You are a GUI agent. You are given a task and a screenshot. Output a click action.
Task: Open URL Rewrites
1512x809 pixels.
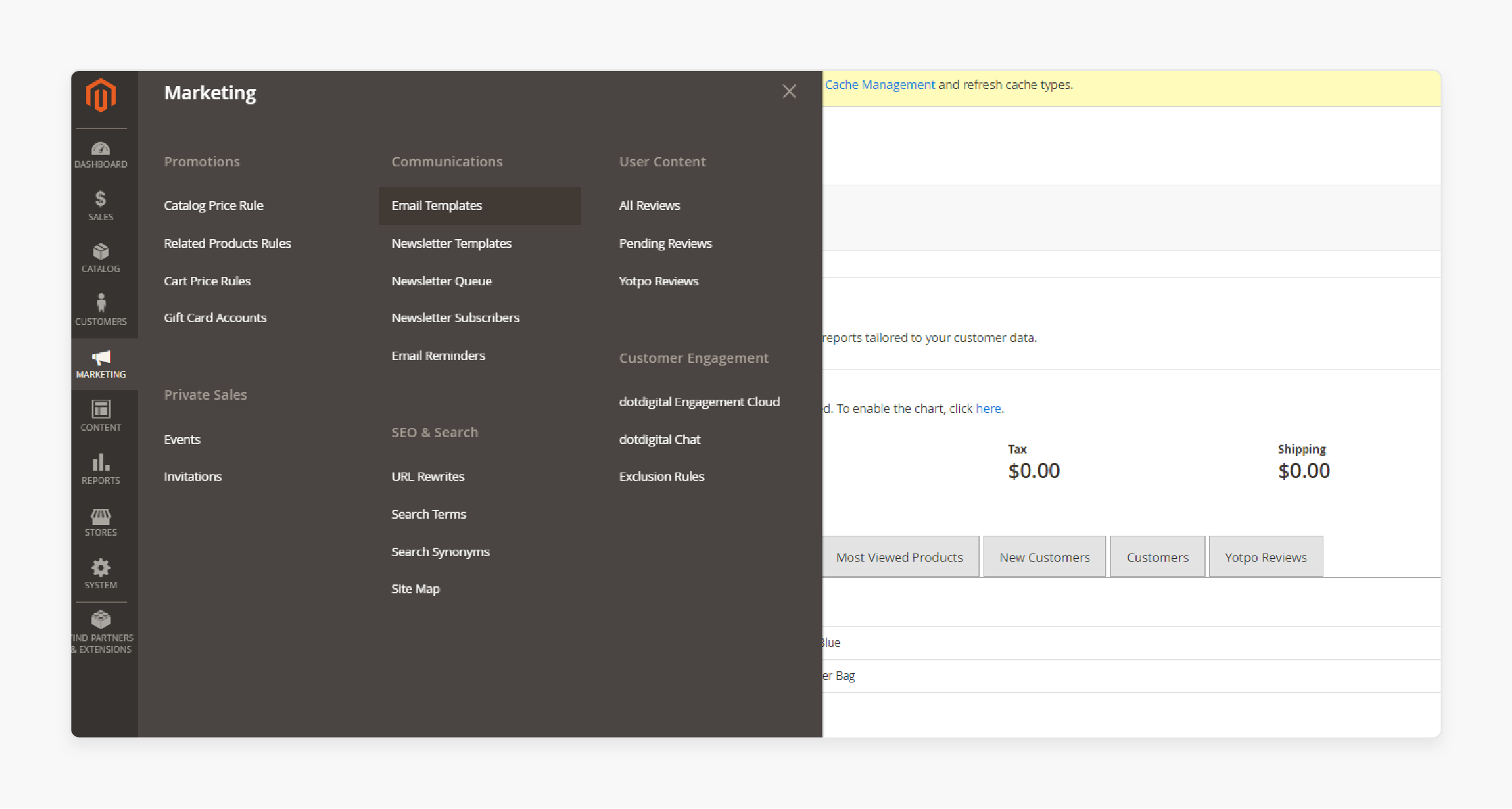tap(428, 476)
